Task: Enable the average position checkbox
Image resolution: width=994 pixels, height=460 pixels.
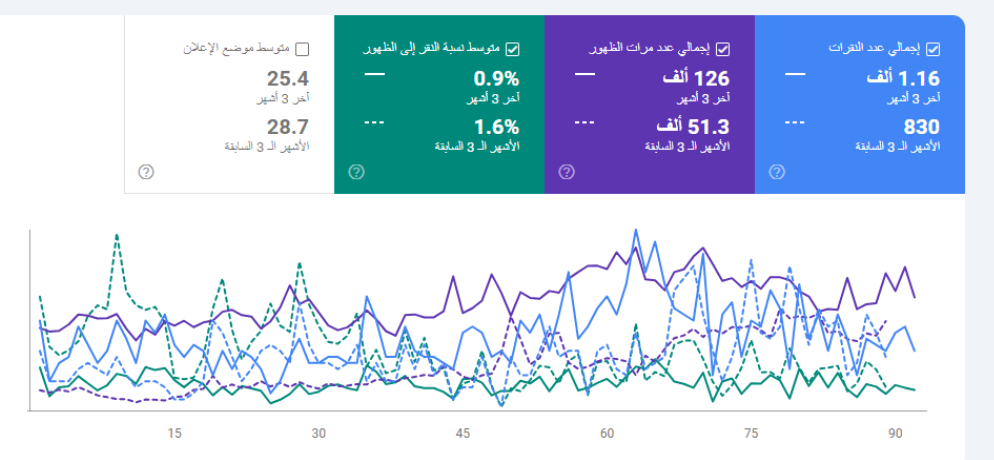Action: click(303, 48)
